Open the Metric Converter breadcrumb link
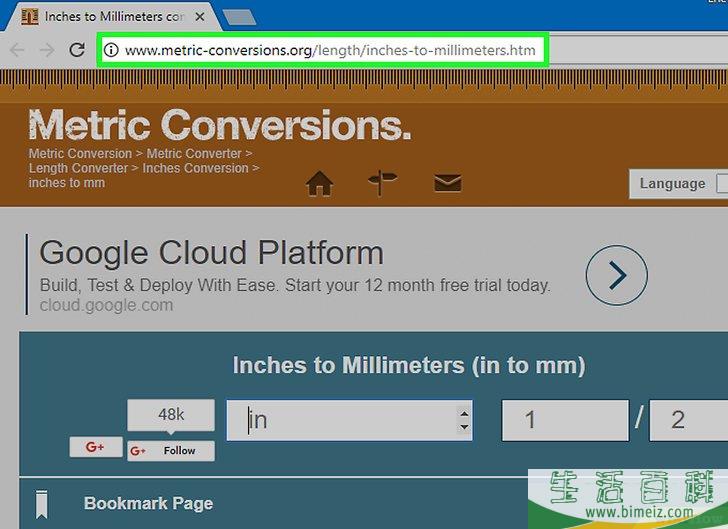Screen dimensions: 728x529 coord(194,153)
